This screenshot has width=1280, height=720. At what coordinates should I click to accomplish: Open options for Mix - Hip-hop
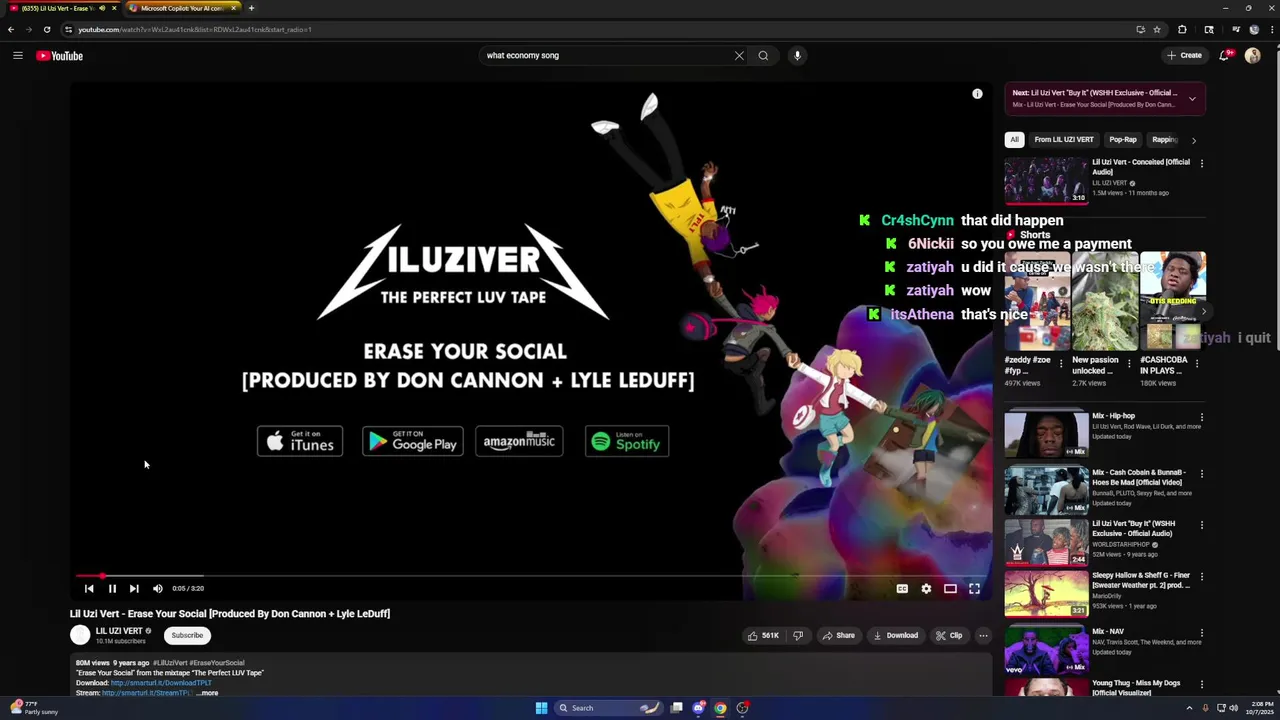1202,417
